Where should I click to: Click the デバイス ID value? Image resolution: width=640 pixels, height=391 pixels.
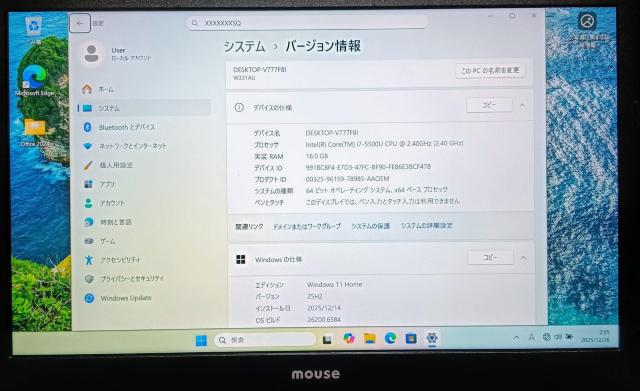[x=368, y=167]
